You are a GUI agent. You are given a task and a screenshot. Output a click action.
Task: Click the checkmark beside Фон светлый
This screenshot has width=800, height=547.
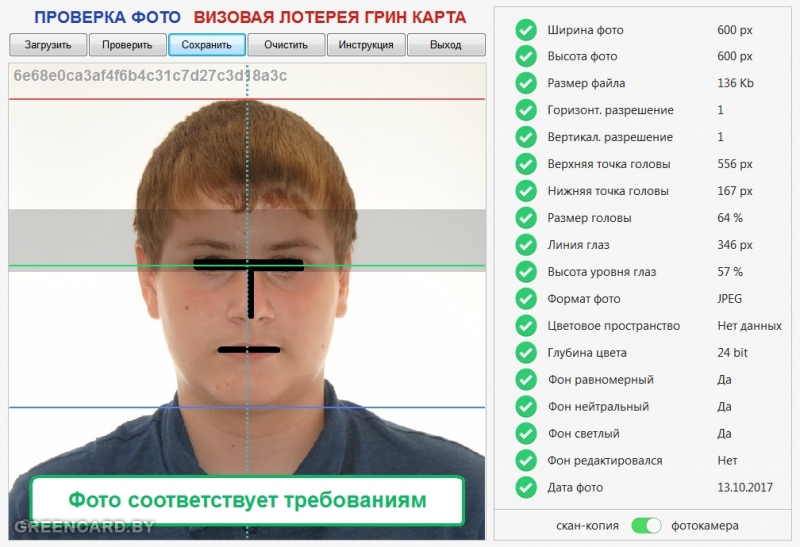tap(526, 434)
